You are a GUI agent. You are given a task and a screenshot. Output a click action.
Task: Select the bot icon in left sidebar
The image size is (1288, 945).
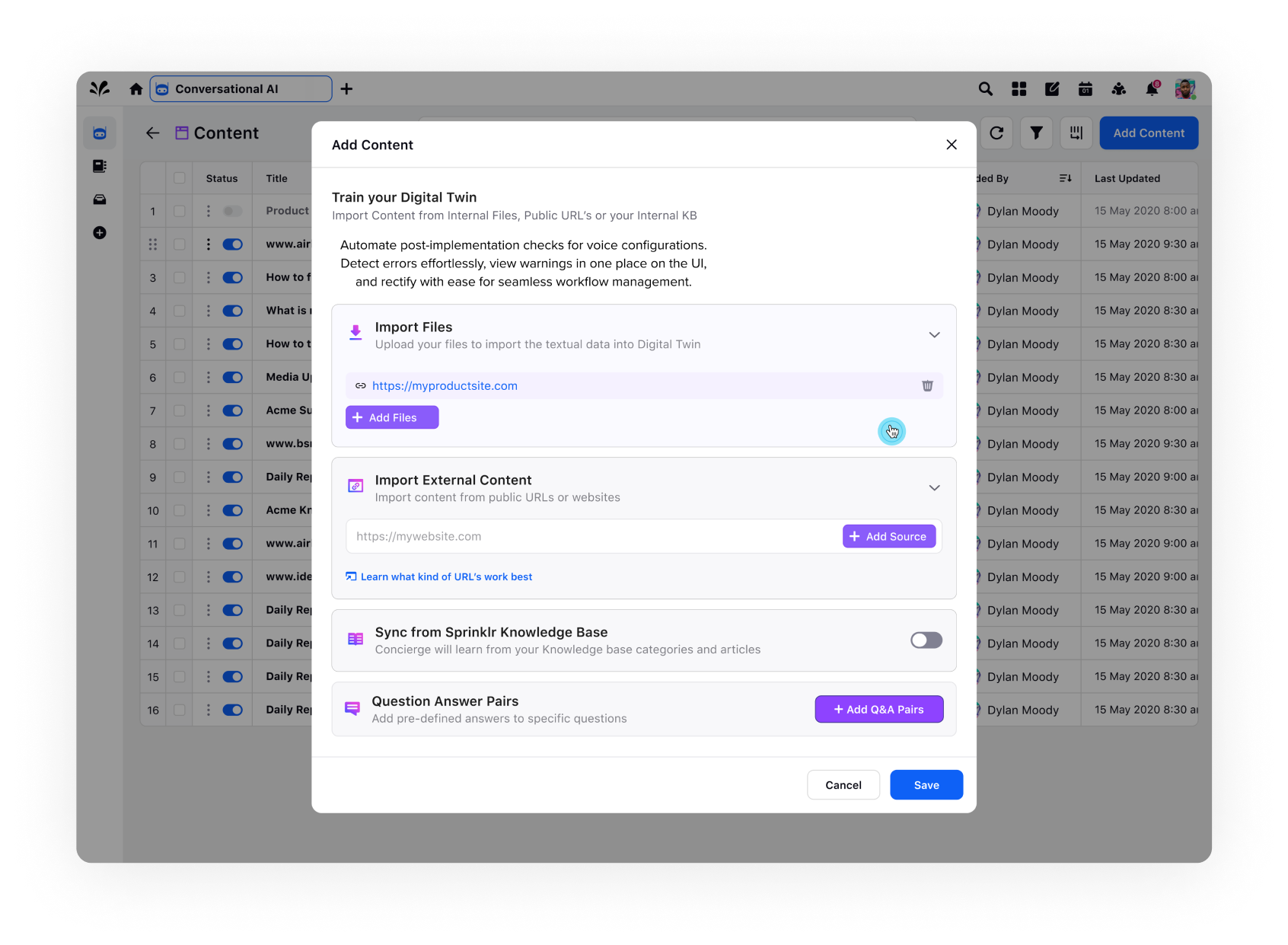[x=100, y=133]
